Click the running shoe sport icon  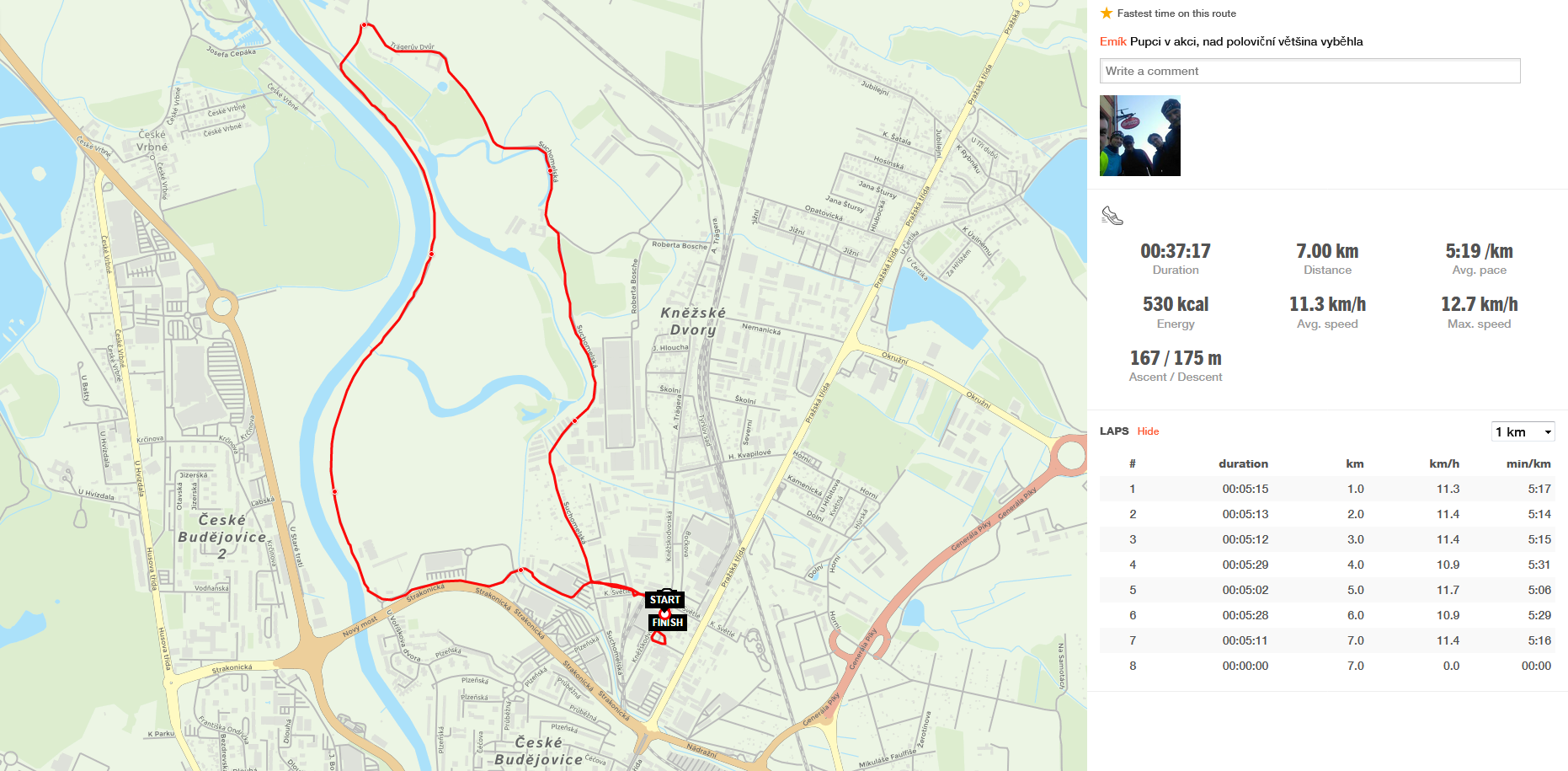pos(1112,217)
